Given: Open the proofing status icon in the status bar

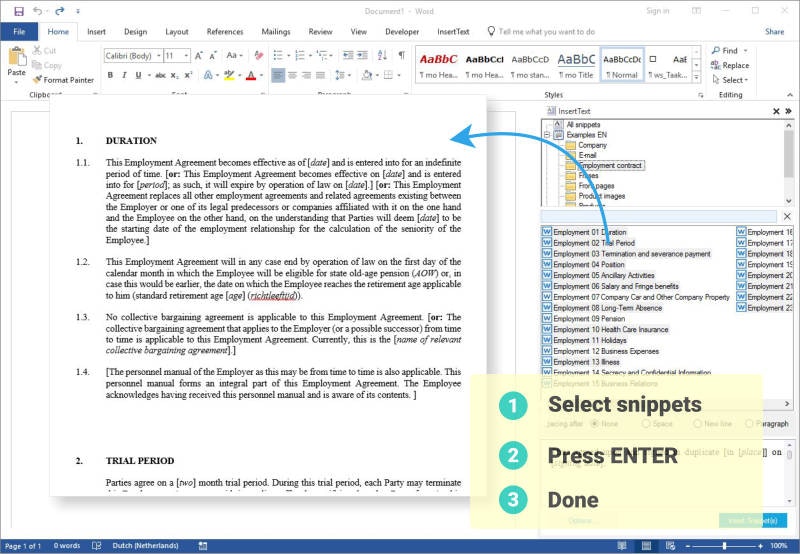Looking at the screenshot, I should [x=96, y=546].
